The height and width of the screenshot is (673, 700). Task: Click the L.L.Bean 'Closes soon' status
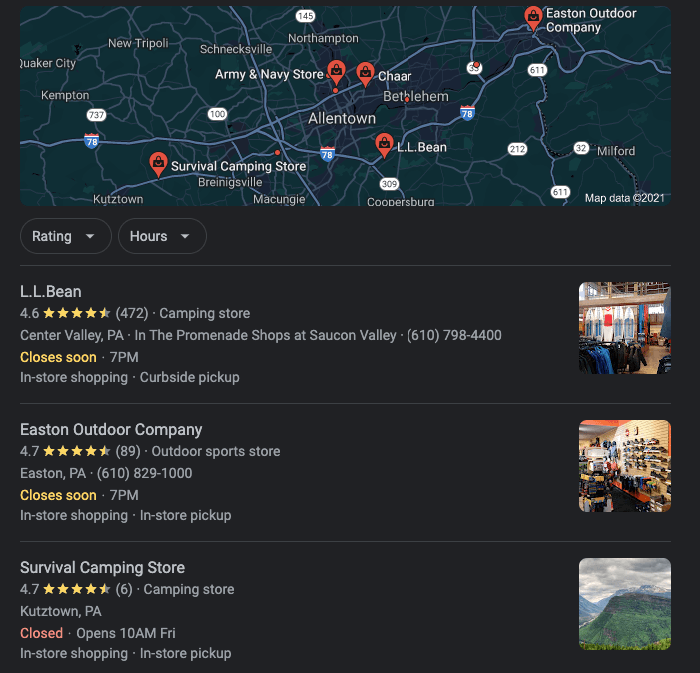click(x=58, y=357)
